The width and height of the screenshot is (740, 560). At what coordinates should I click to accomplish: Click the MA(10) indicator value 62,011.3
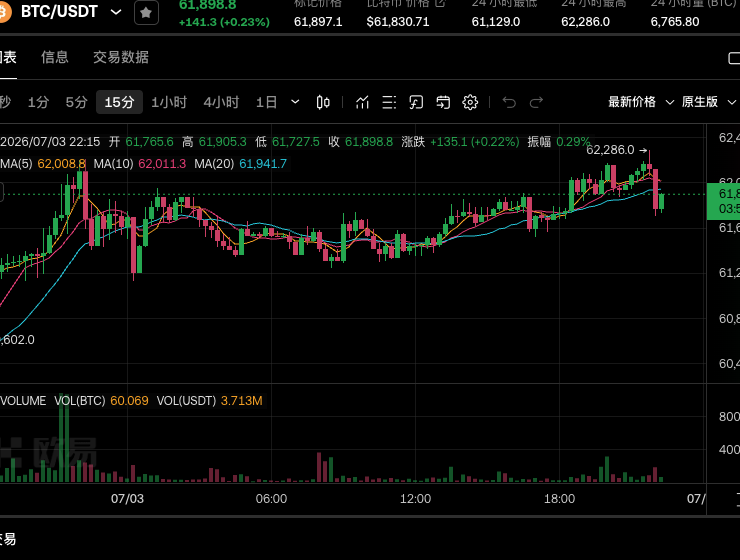[162, 164]
